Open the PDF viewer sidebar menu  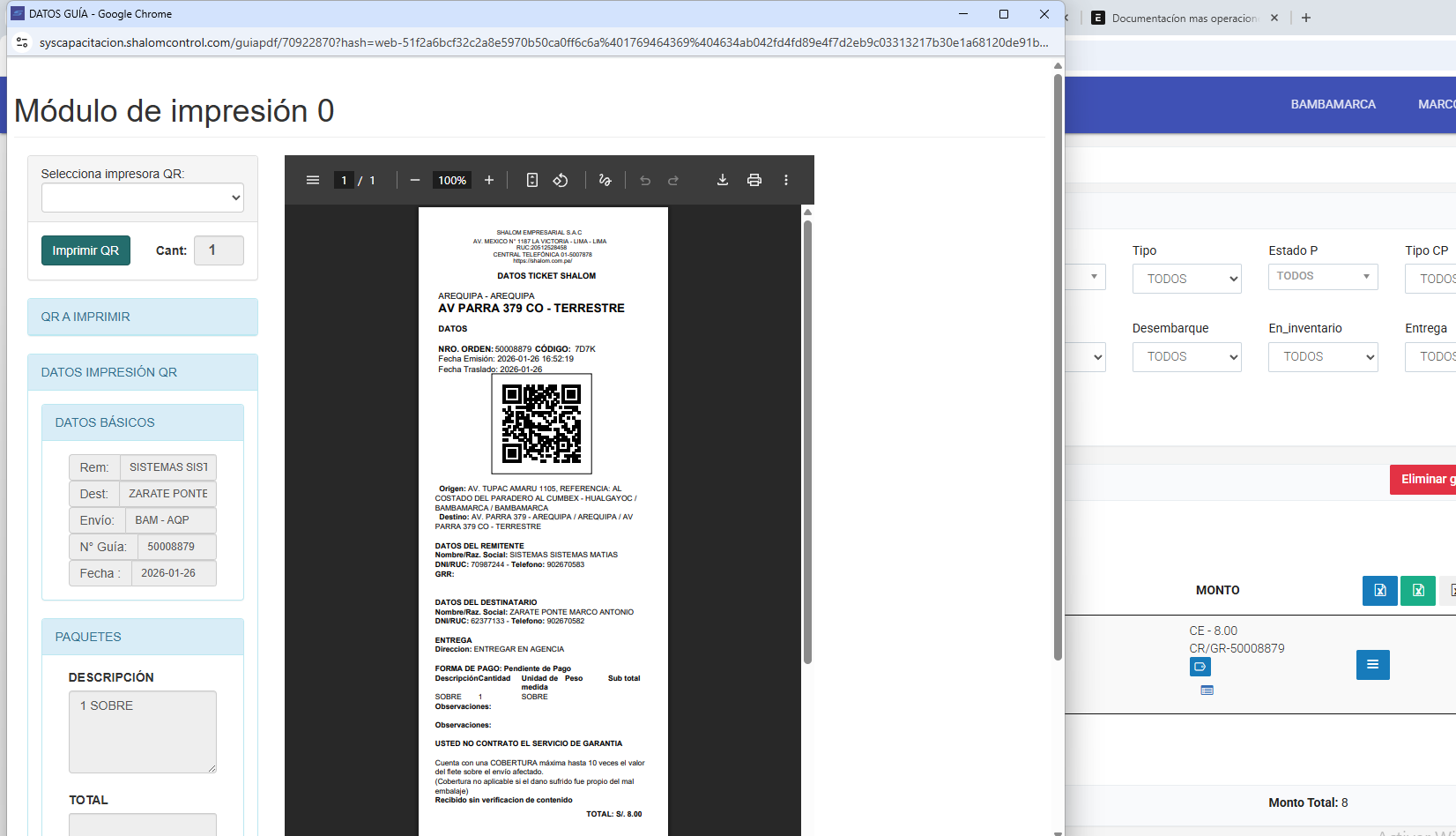(312, 180)
